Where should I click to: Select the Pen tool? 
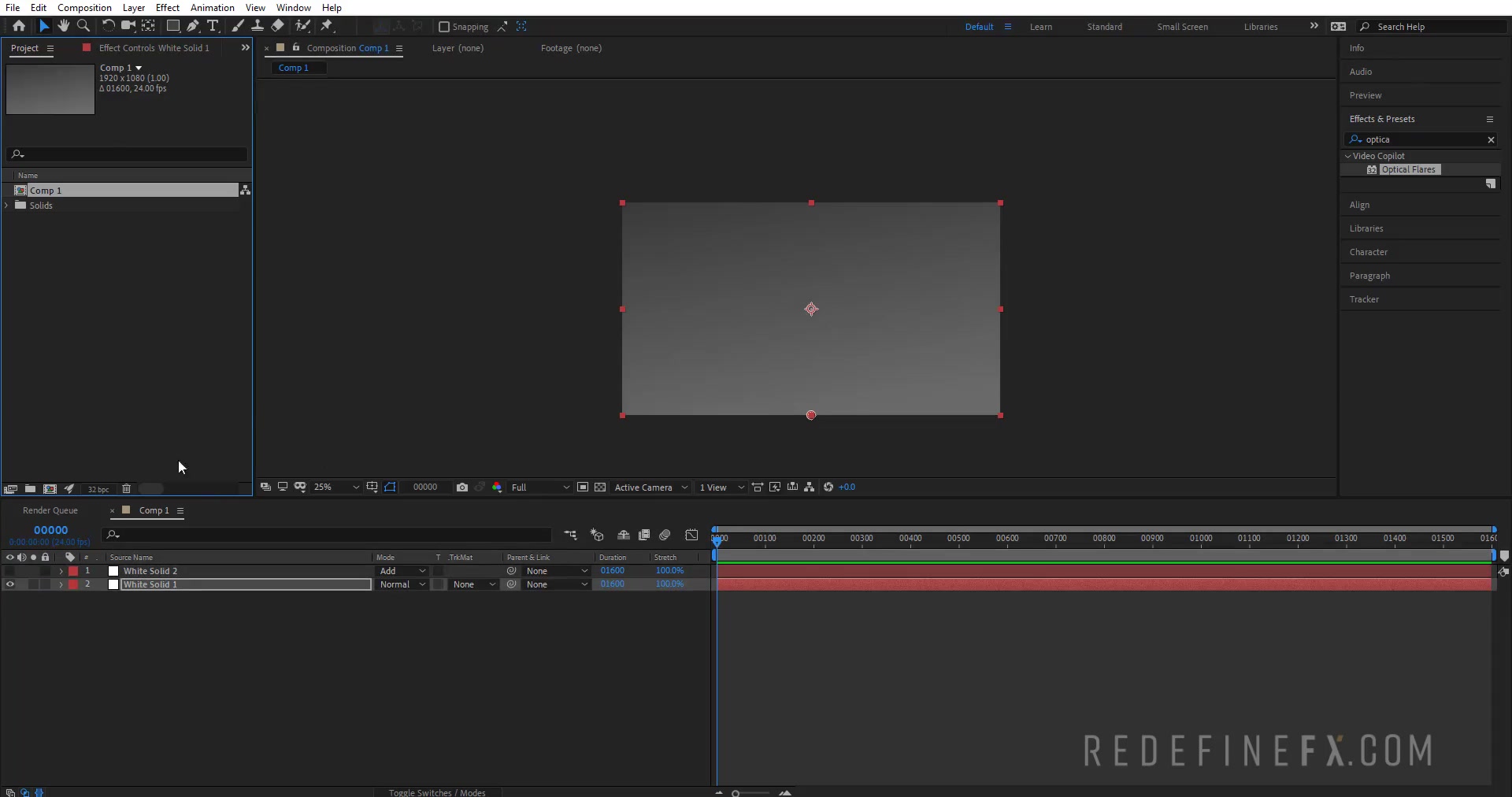[x=193, y=26]
